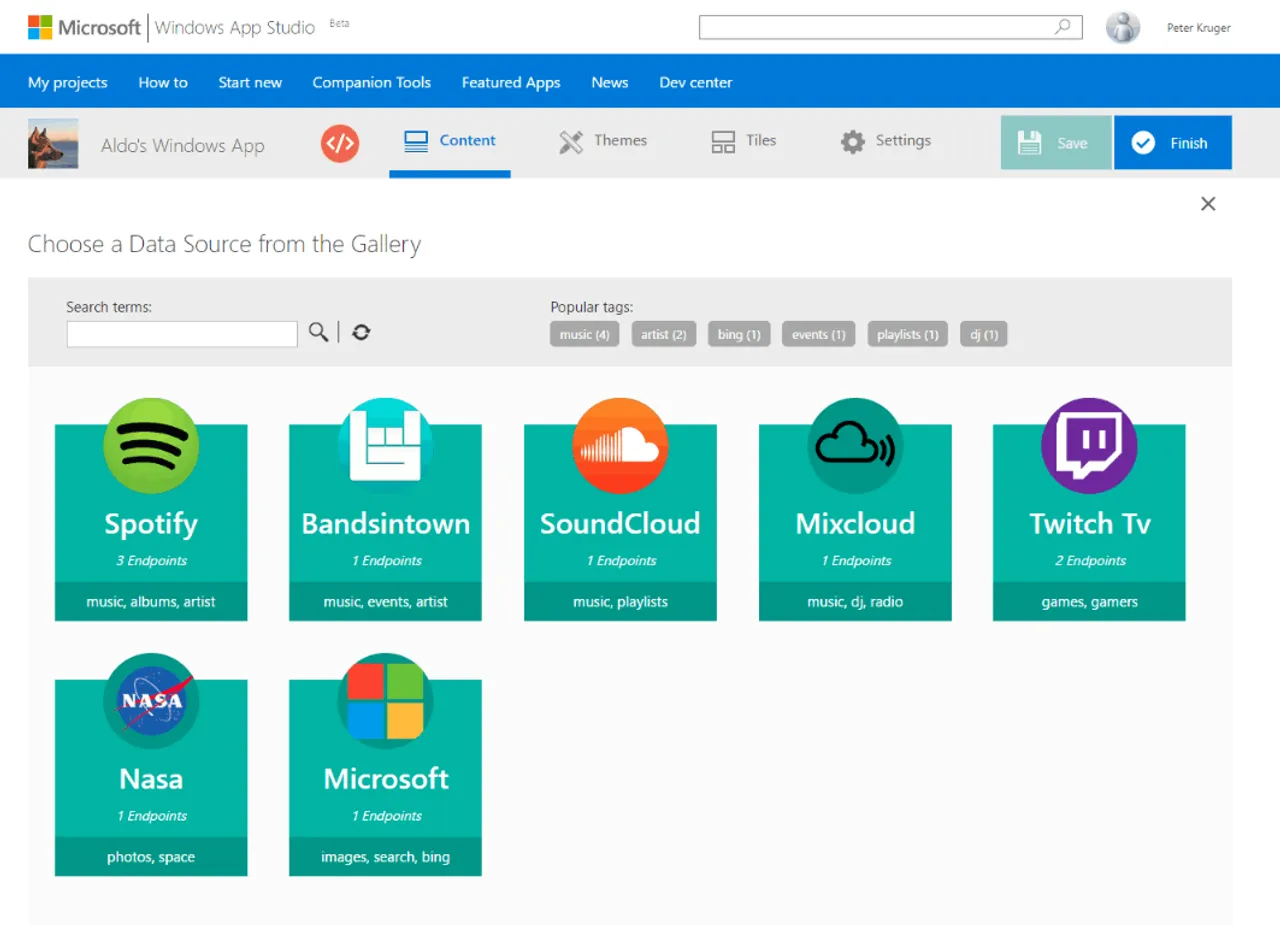
Task: Open the How to menu
Action: tap(163, 82)
